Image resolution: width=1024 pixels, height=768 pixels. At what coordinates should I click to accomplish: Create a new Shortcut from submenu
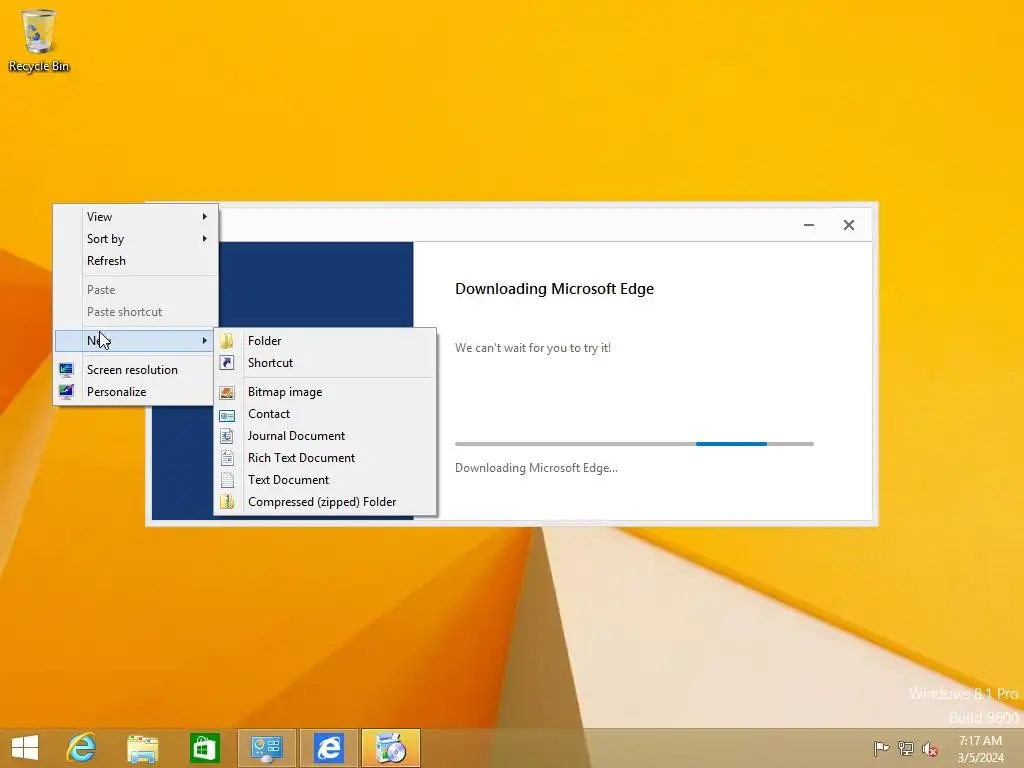[x=325, y=362]
